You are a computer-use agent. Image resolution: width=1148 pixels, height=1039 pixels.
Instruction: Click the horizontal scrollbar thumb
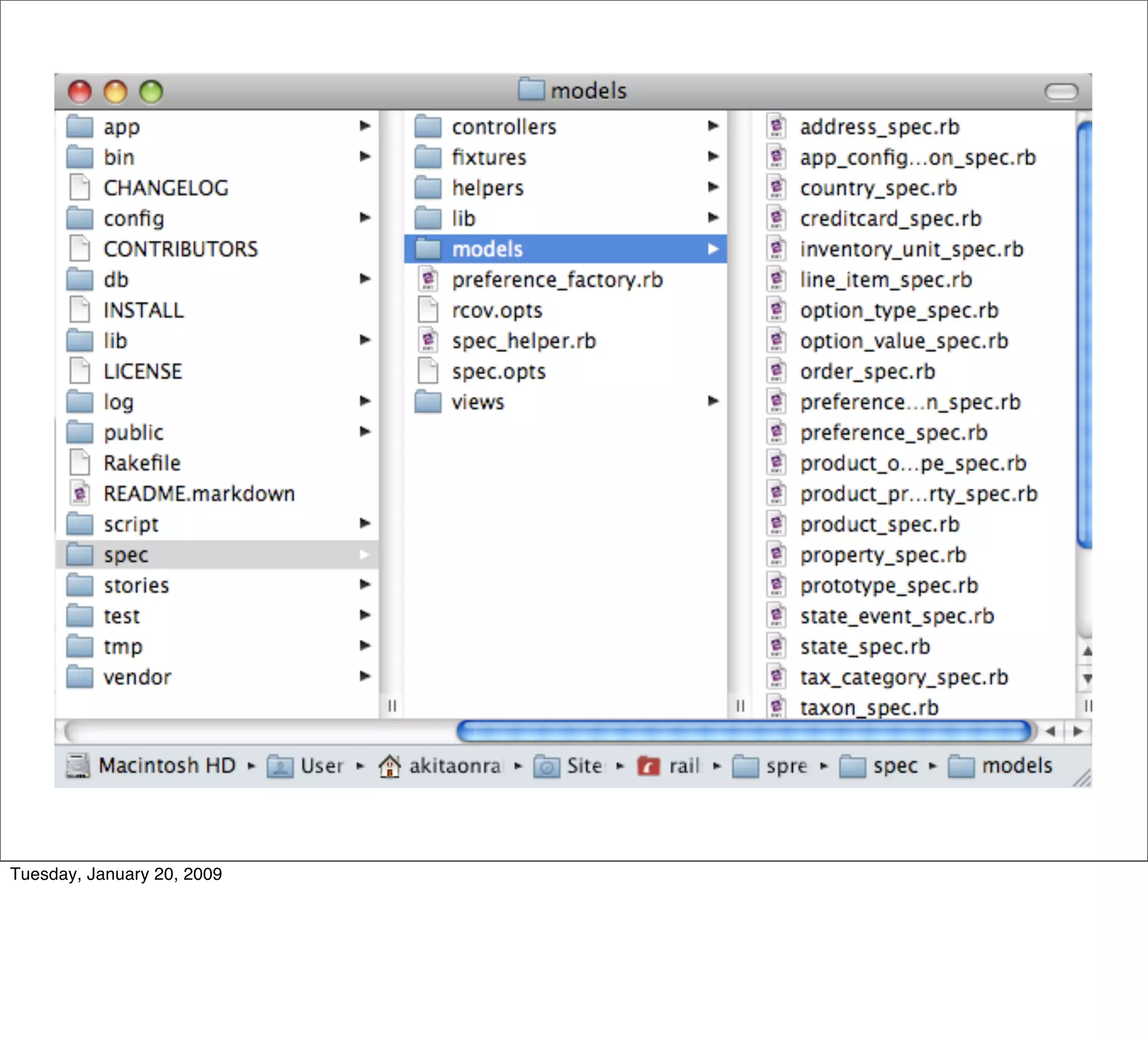pyautogui.click(x=743, y=731)
